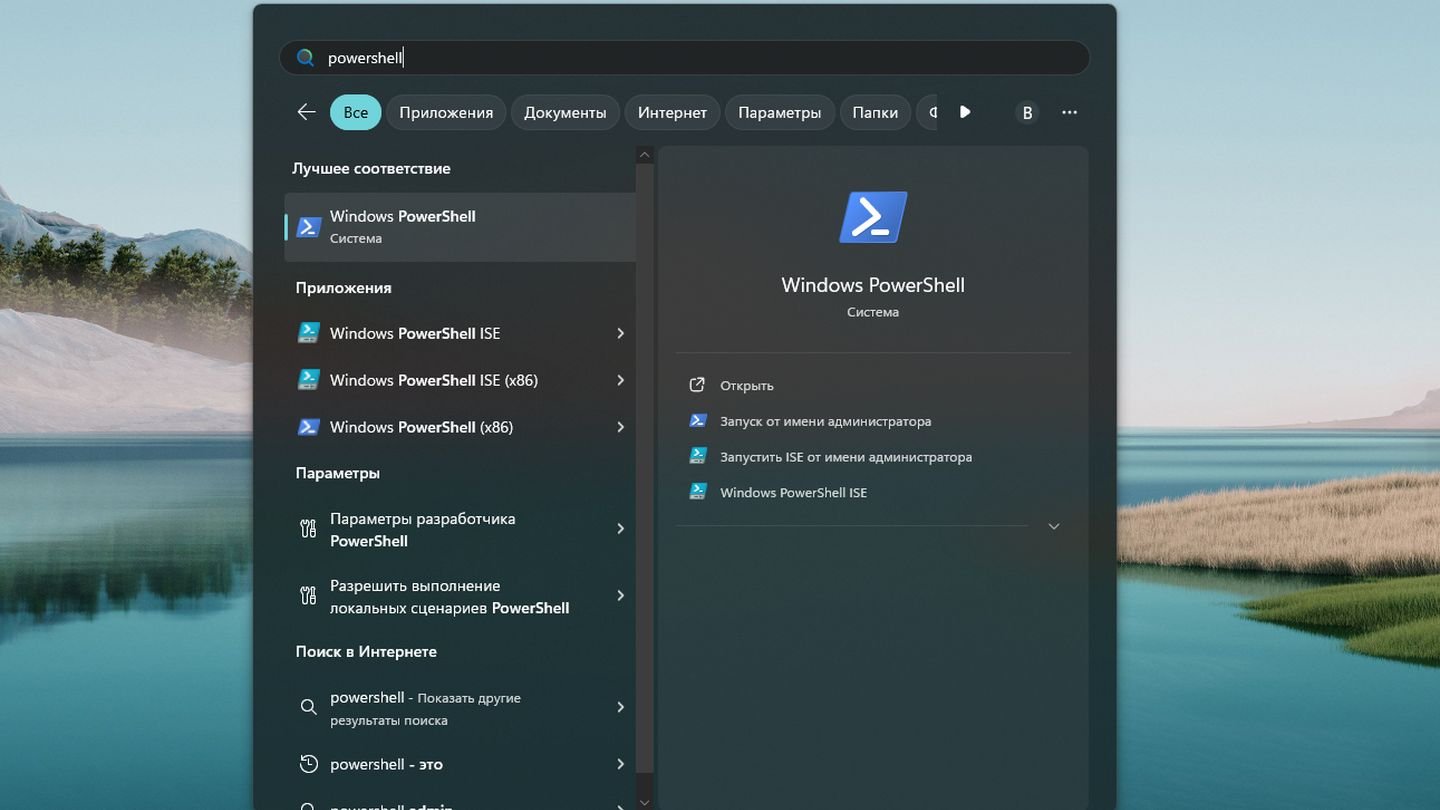This screenshot has width=1440, height=810.
Task: Click 'Запуск от имени администратора'
Action: [826, 421]
